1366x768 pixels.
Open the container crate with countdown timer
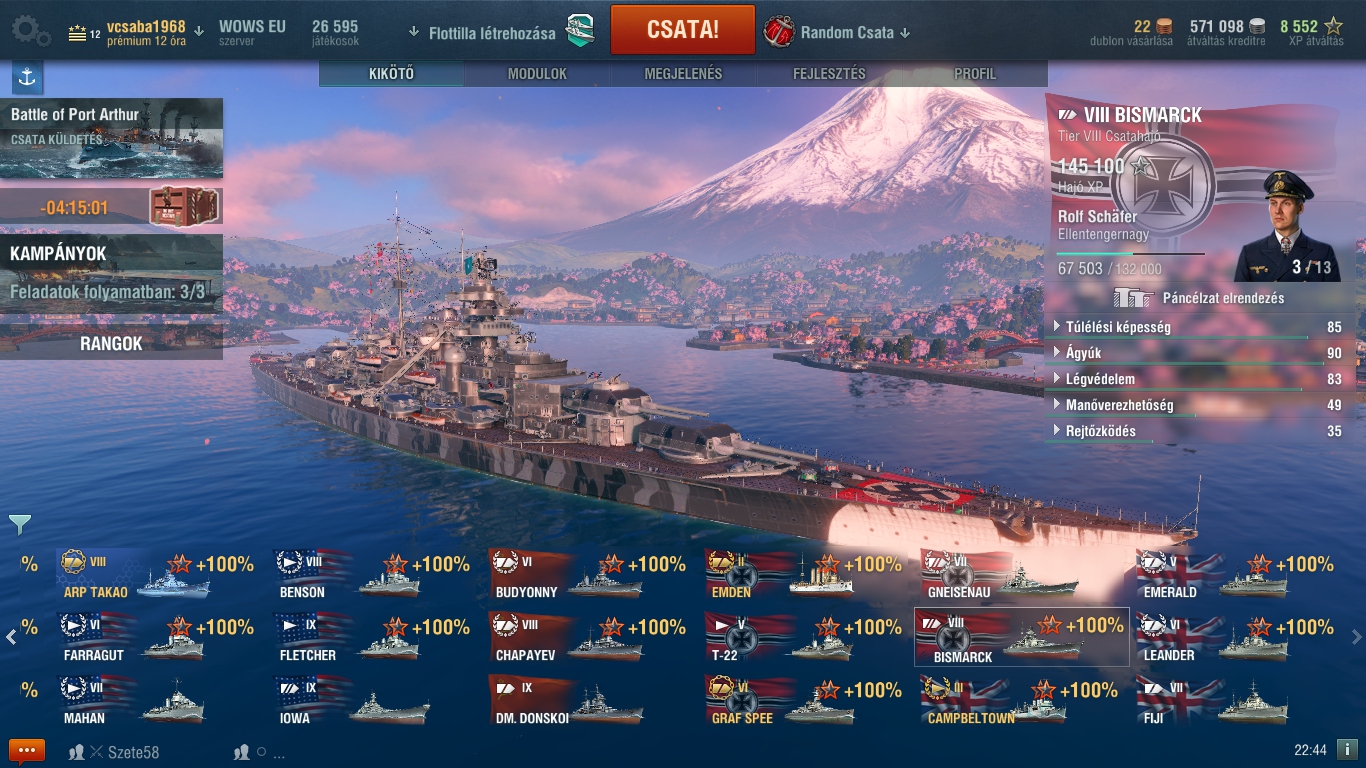click(x=183, y=207)
